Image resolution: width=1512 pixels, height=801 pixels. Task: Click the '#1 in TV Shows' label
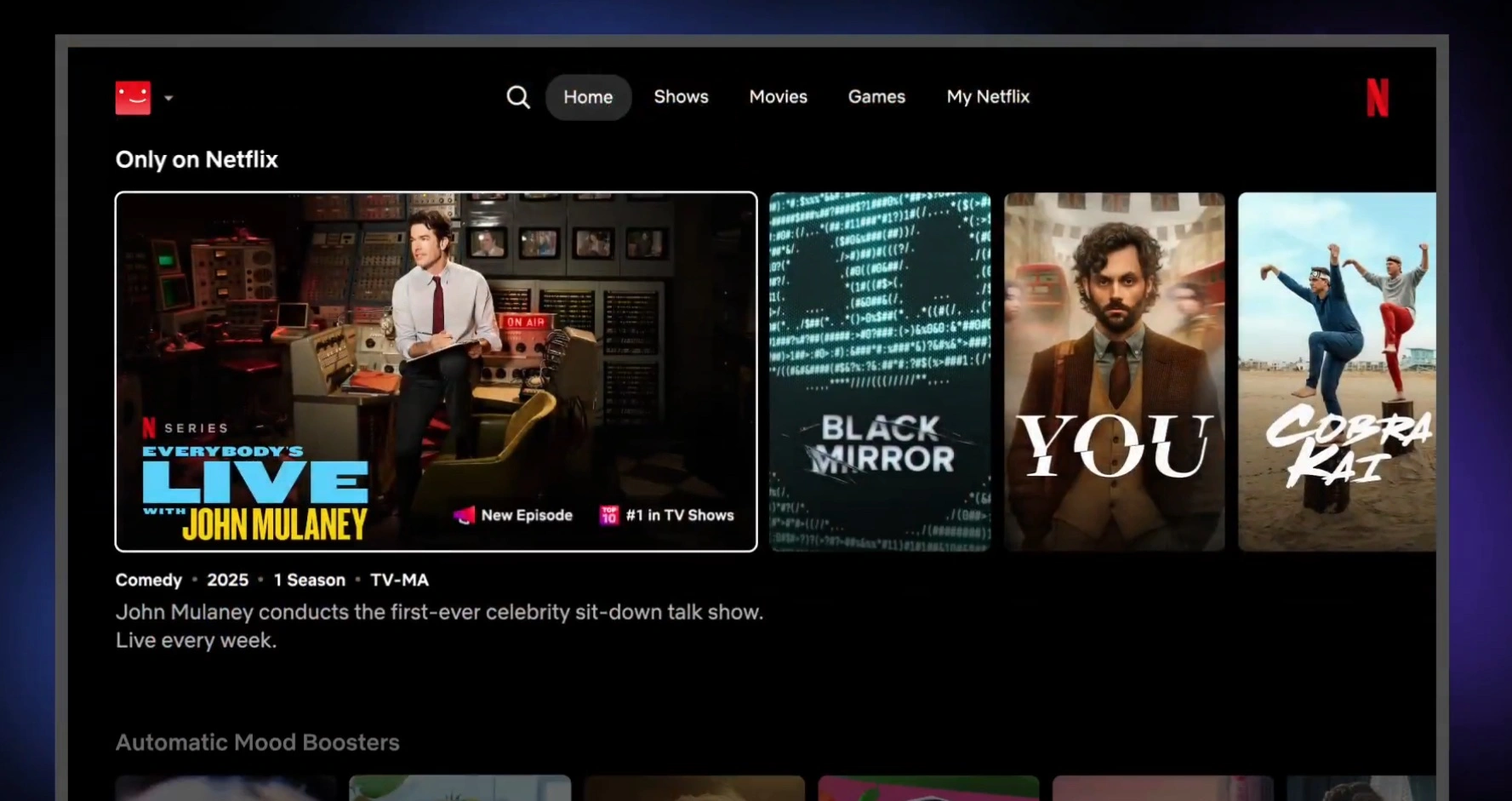tap(680, 515)
